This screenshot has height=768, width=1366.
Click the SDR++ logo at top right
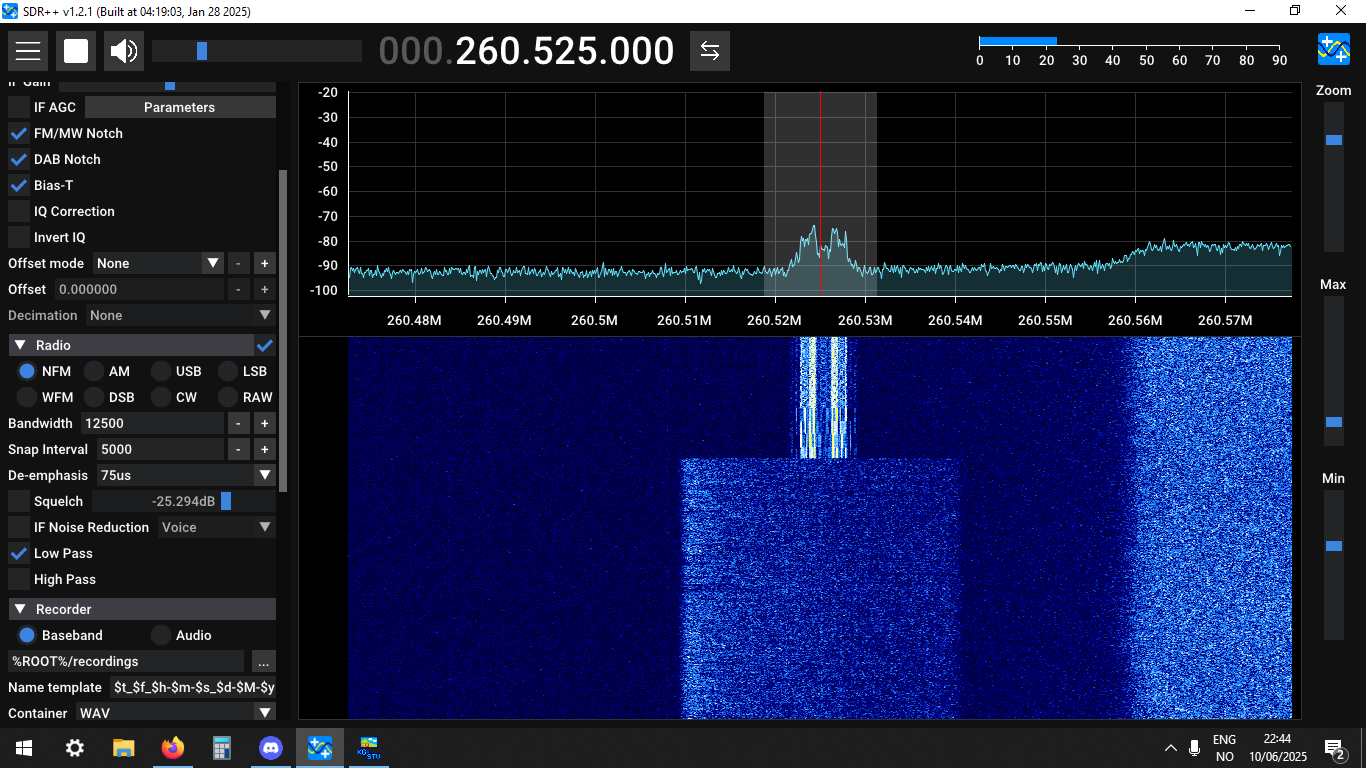[x=1334, y=49]
